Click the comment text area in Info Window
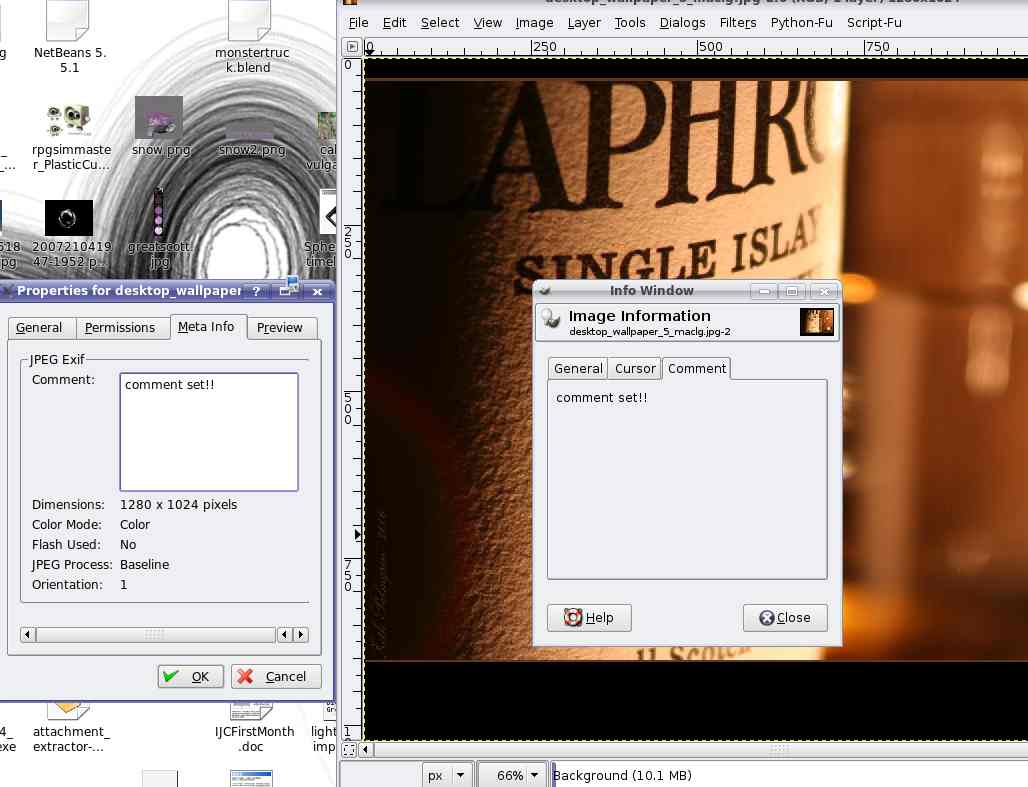This screenshot has width=1028, height=787. pos(687,479)
